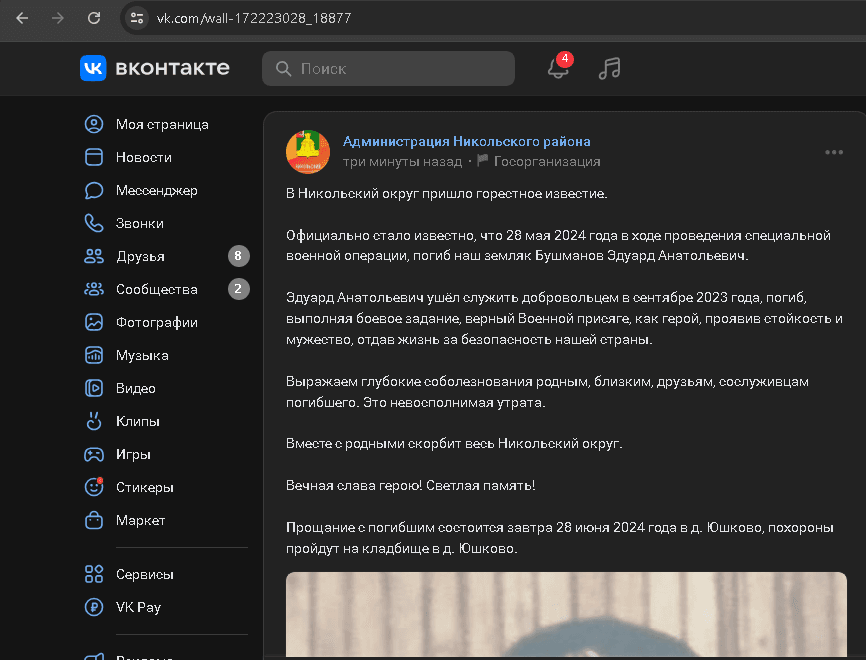The height and width of the screenshot is (660, 866).
Task: Click the Клипы hand icon
Action: pos(94,421)
